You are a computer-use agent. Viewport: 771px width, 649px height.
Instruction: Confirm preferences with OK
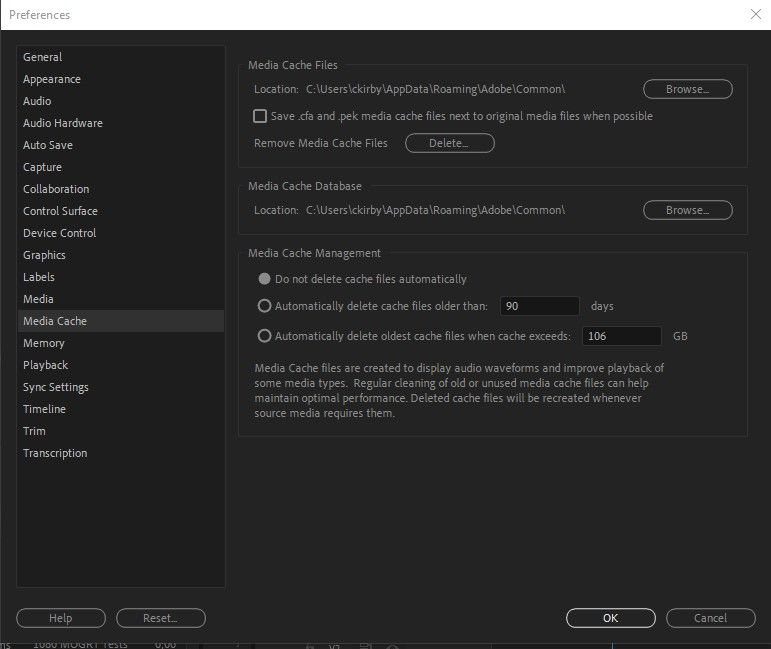[611, 618]
